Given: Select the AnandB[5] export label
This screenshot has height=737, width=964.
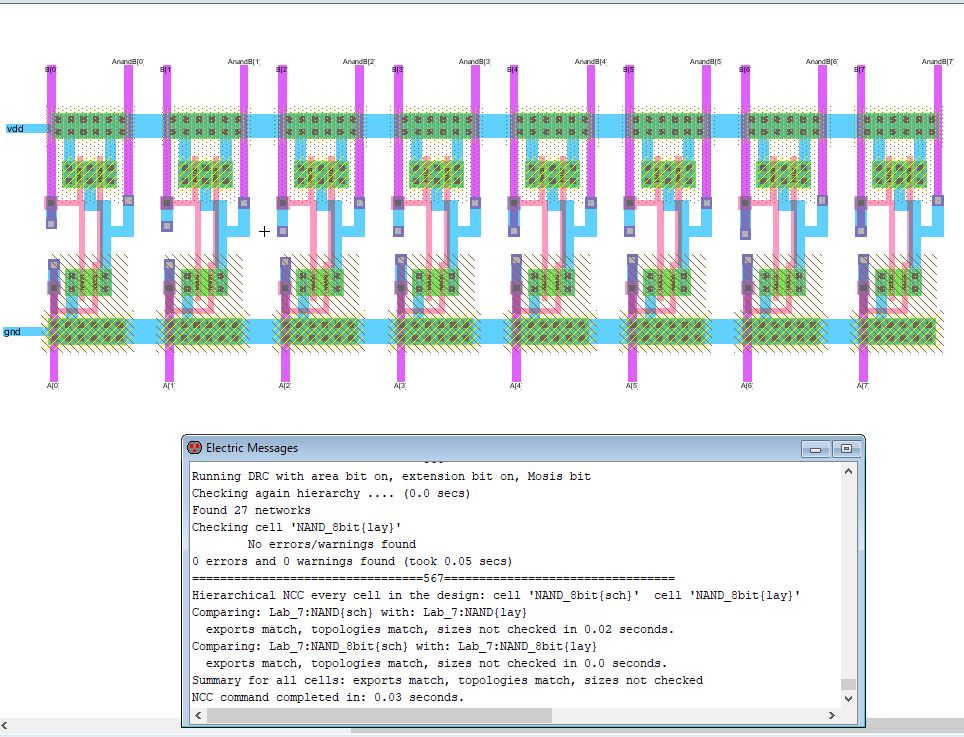Looking at the screenshot, I should 706,61.
